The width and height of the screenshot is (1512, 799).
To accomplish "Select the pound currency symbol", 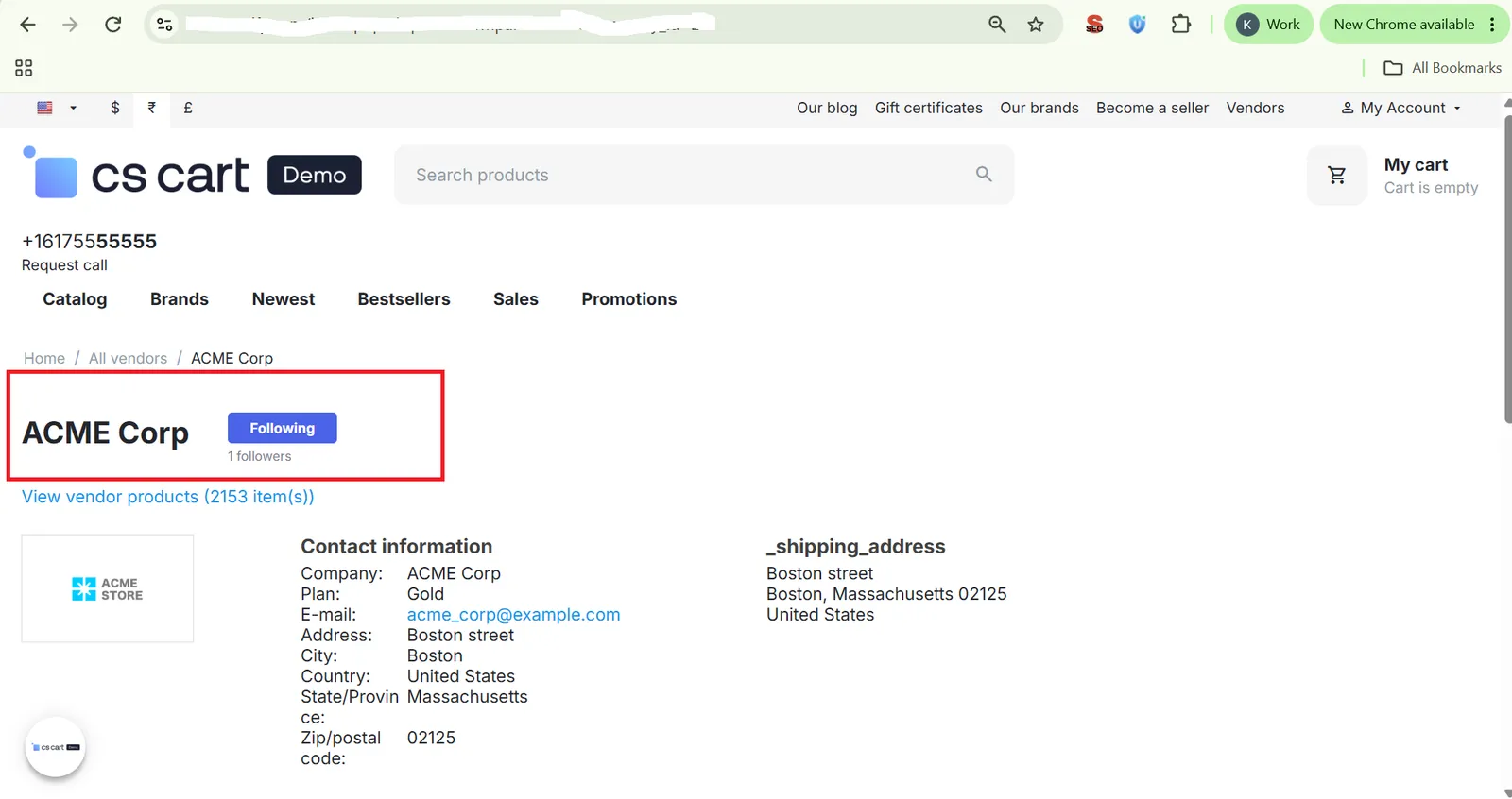I will coord(188,108).
